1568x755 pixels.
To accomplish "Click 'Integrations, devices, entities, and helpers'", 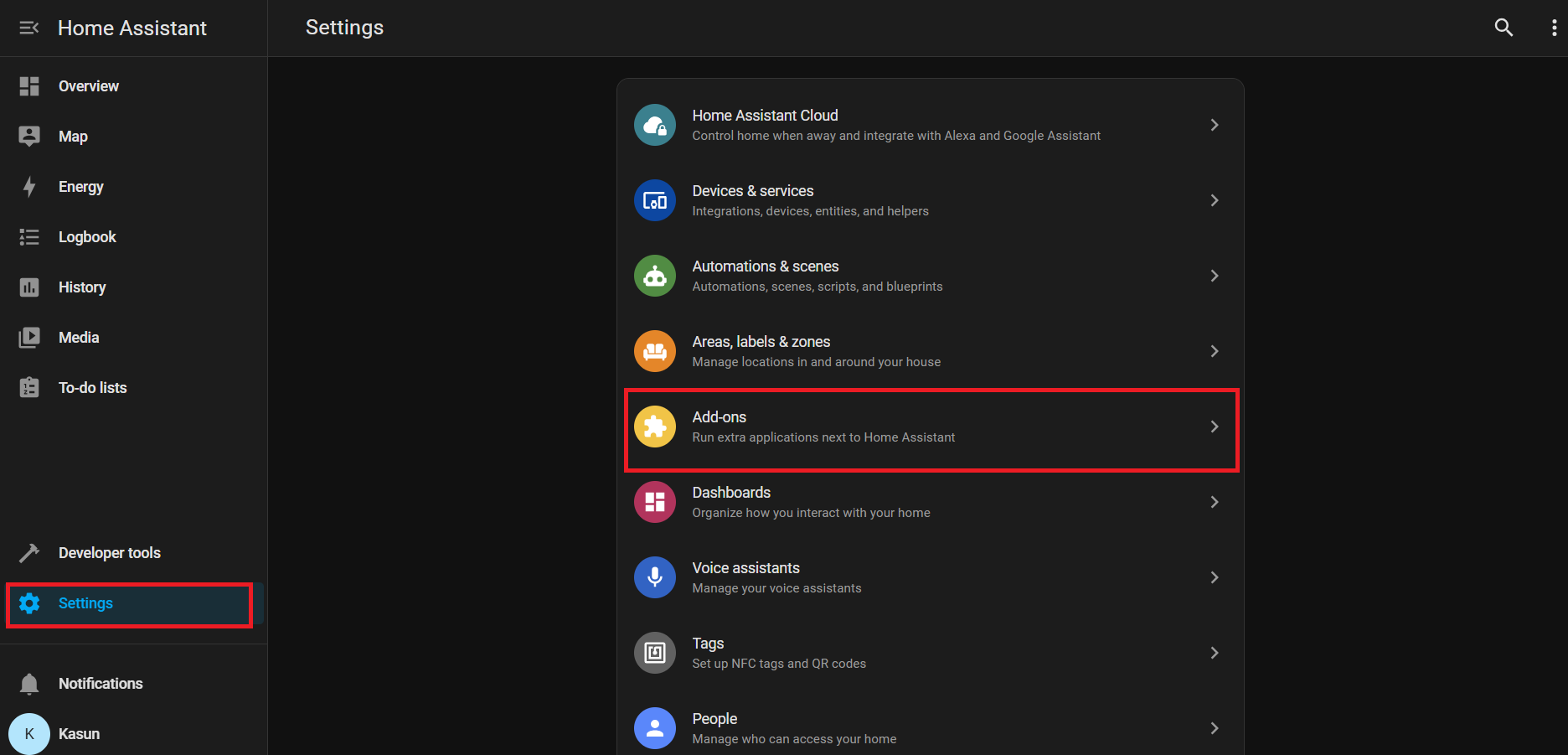I will (811, 211).
